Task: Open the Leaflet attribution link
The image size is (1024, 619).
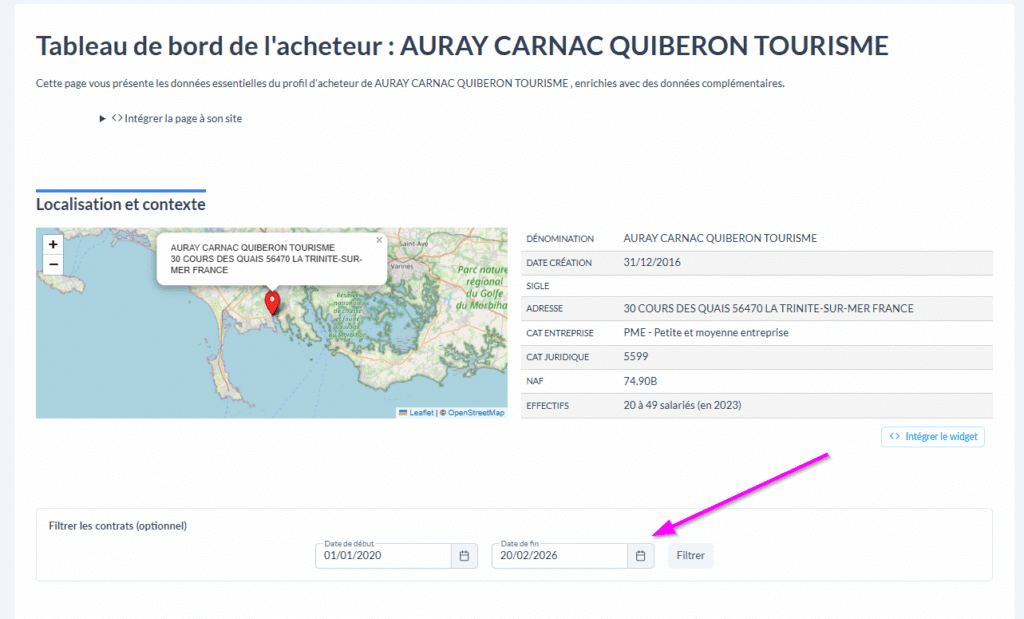Action: [420, 412]
